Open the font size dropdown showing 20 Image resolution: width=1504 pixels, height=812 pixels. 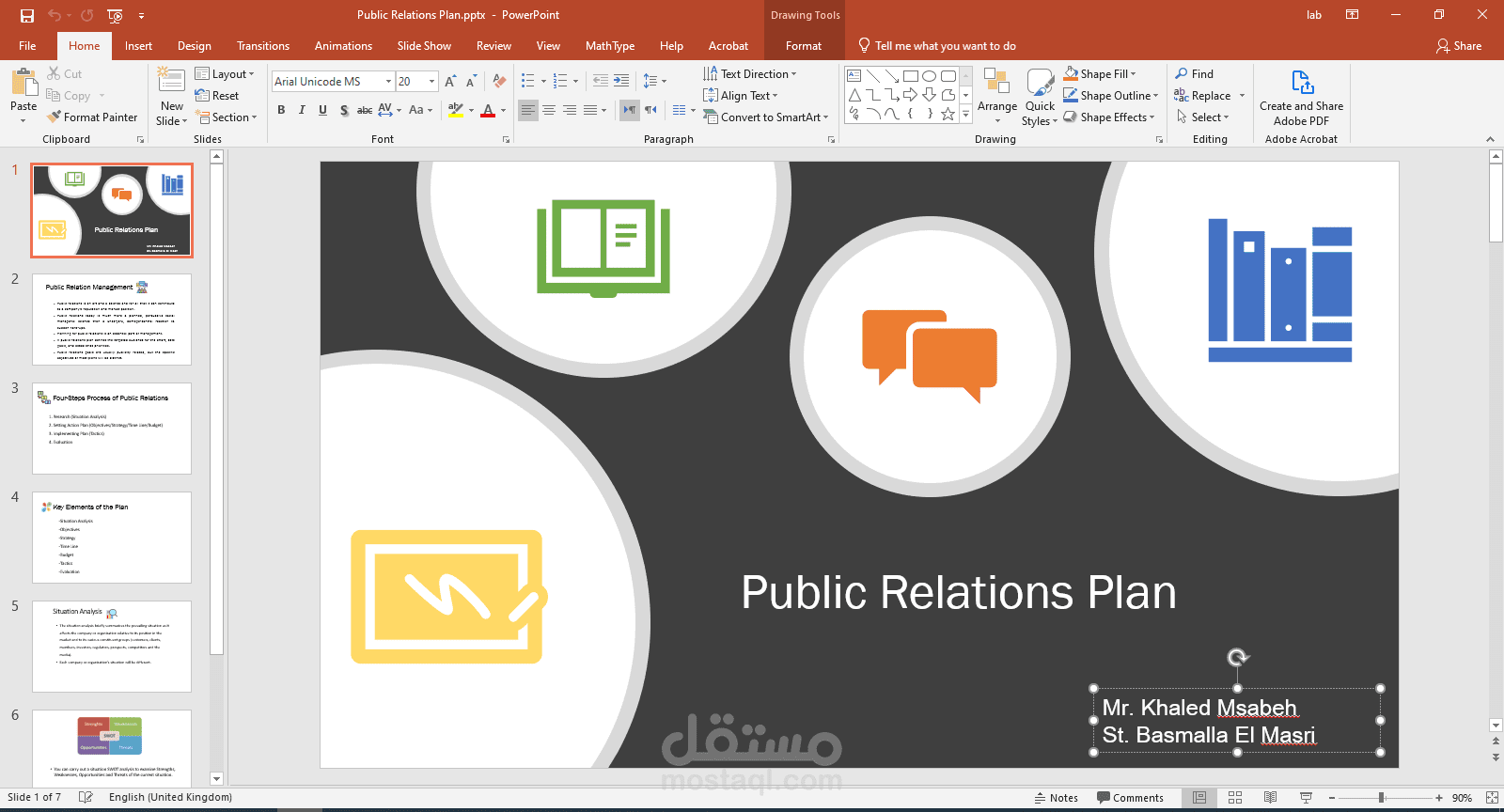click(x=432, y=82)
